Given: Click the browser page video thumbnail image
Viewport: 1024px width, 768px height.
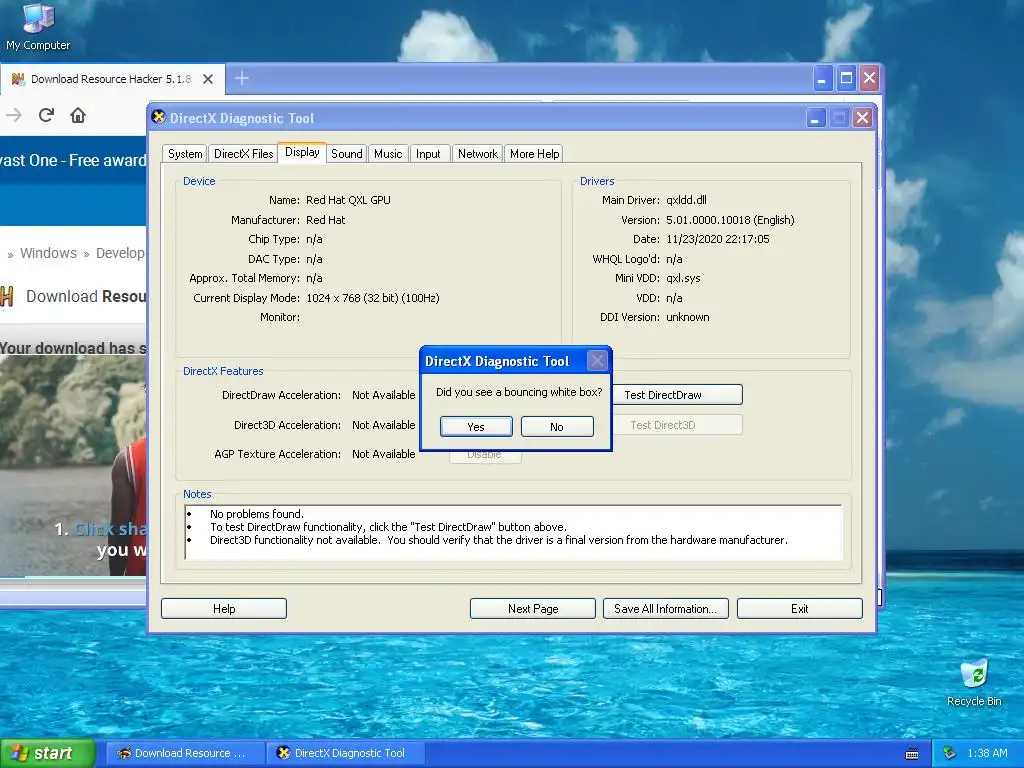Looking at the screenshot, I should 73,465.
